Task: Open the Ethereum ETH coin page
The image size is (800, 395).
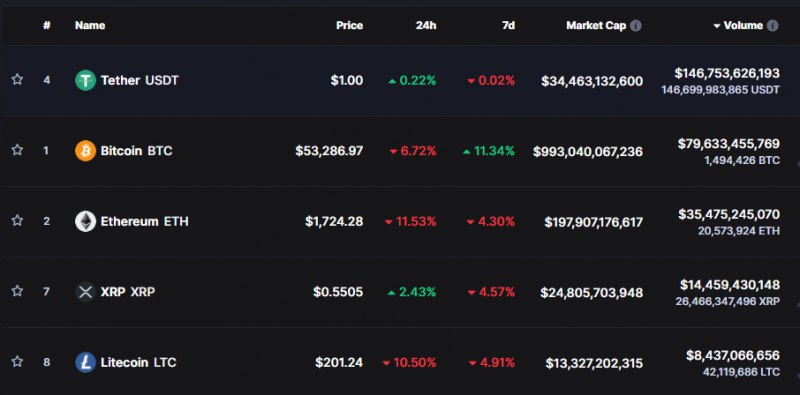Action: 144,221
